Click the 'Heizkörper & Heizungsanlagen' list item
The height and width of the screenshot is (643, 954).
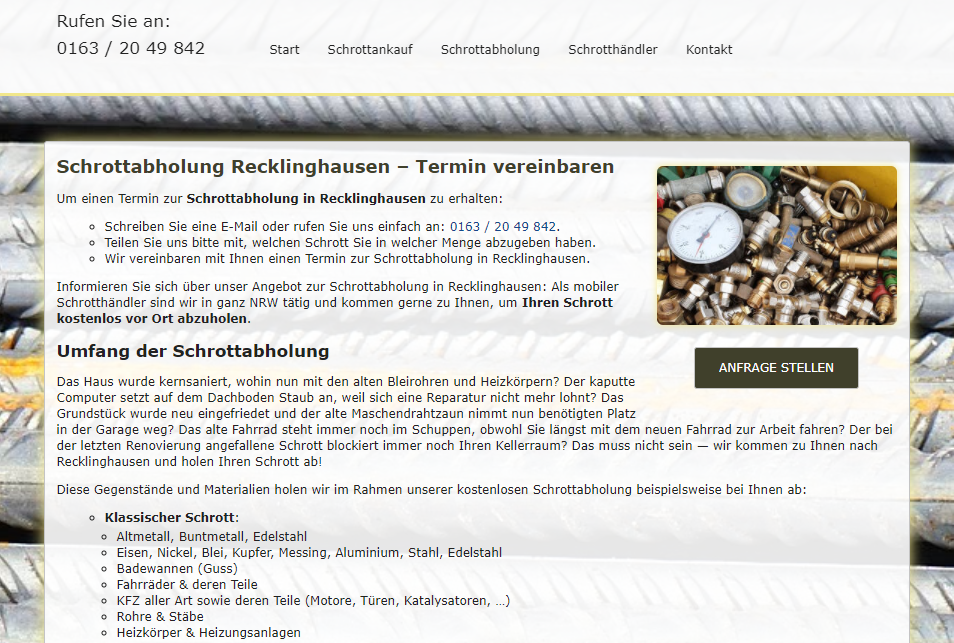pyautogui.click(x=208, y=632)
